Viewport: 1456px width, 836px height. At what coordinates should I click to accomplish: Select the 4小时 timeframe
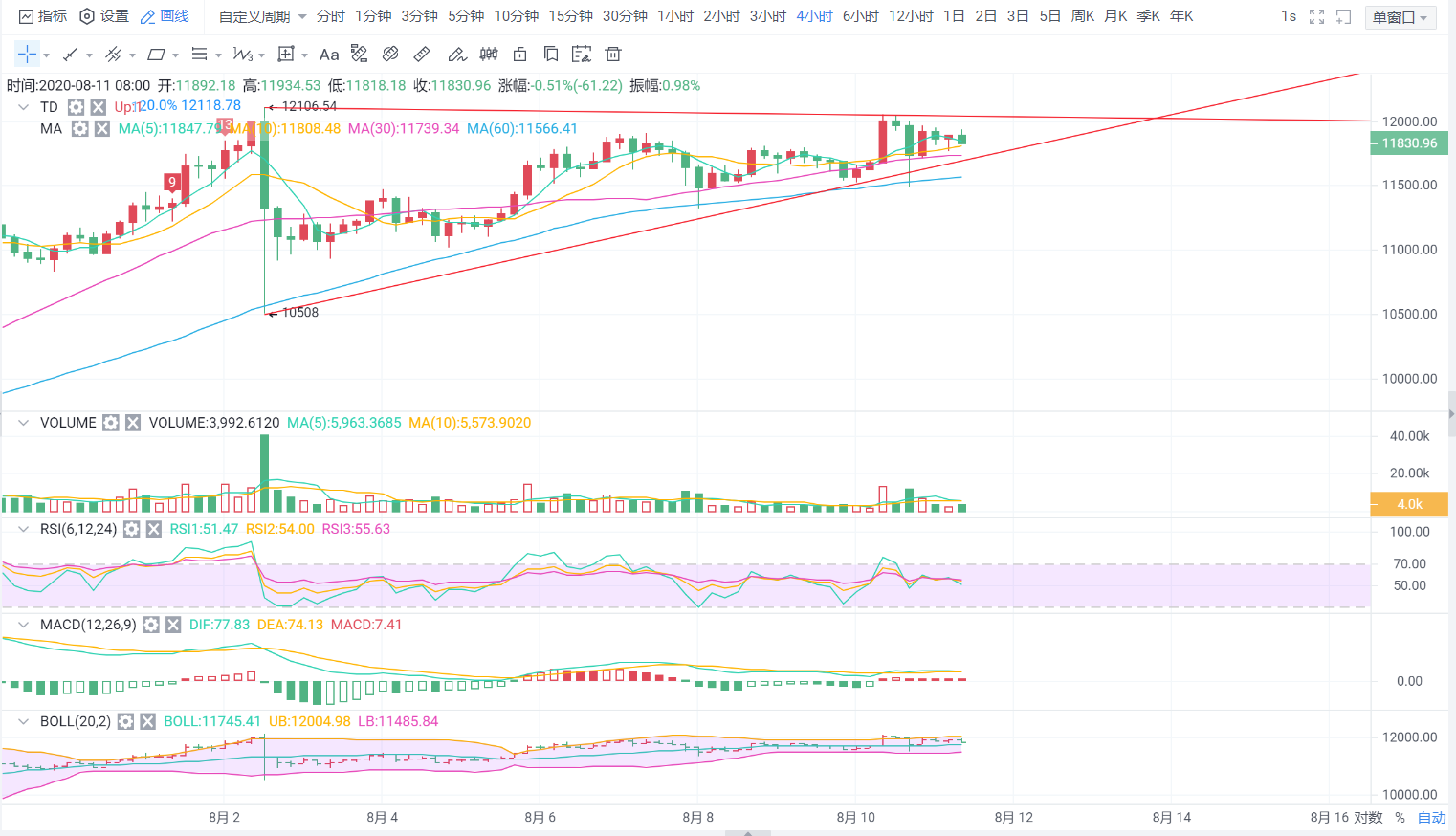814,16
